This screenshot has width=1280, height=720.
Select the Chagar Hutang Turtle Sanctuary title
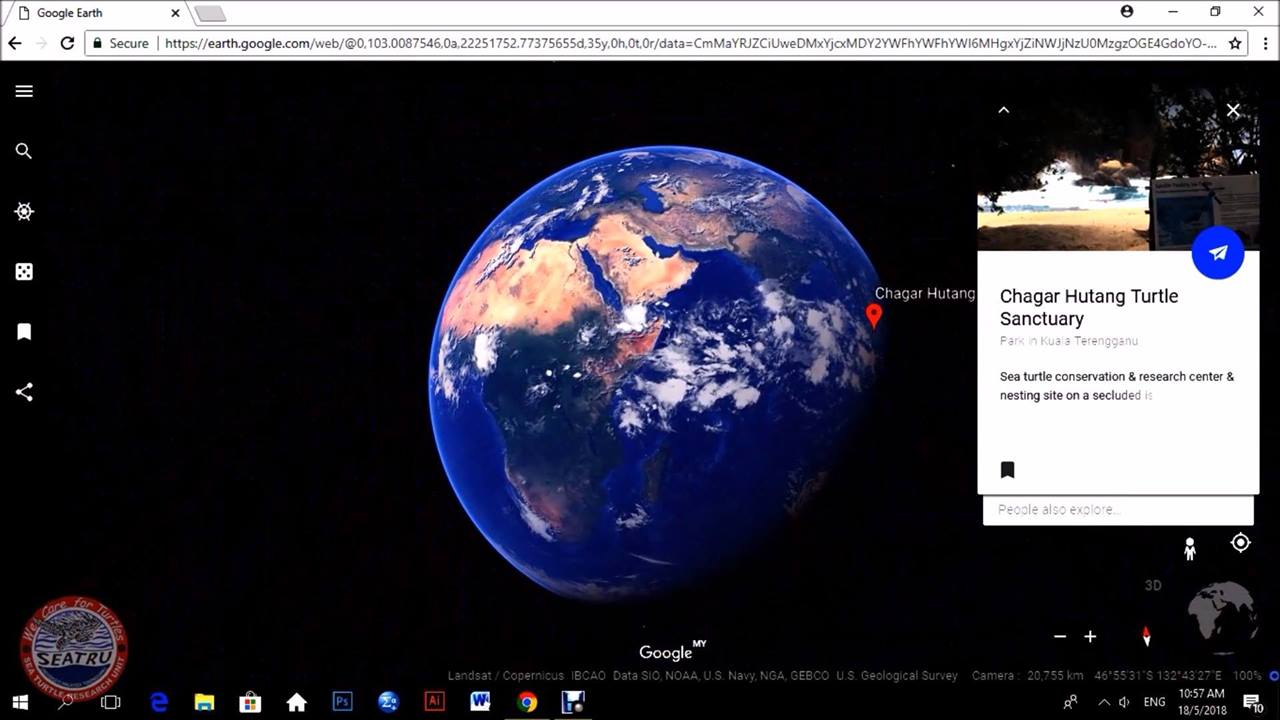click(1089, 307)
